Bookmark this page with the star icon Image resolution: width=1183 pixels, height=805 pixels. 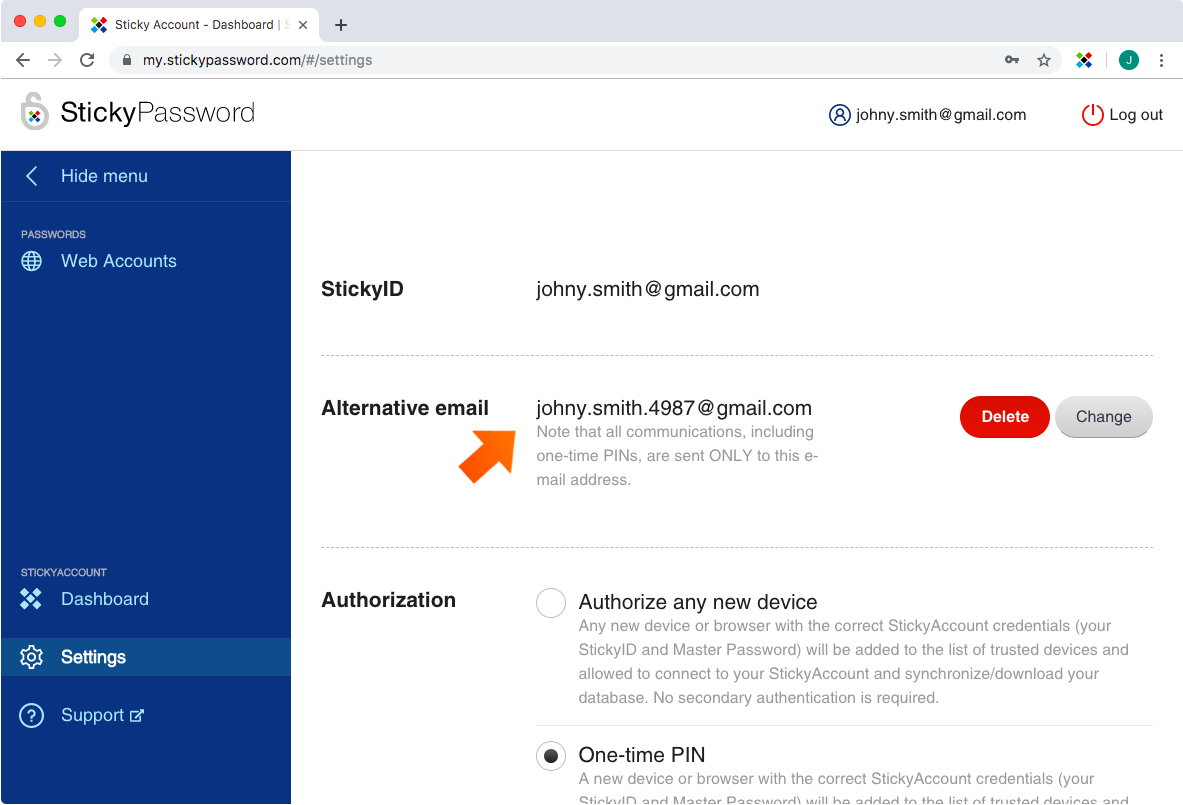(1043, 60)
